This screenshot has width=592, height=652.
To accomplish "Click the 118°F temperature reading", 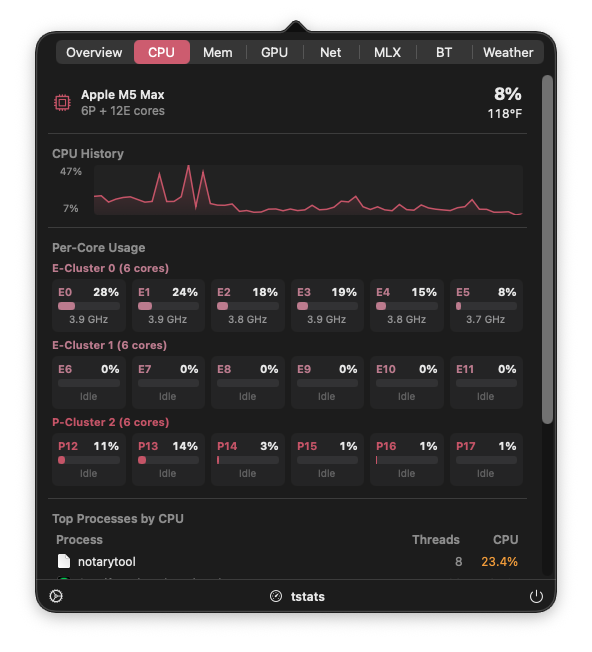I will click(505, 114).
